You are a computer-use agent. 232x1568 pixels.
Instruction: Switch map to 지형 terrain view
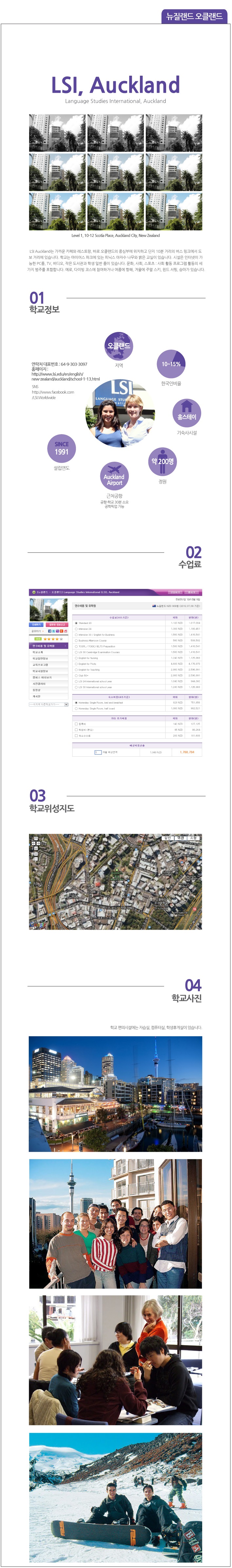click(x=194, y=838)
